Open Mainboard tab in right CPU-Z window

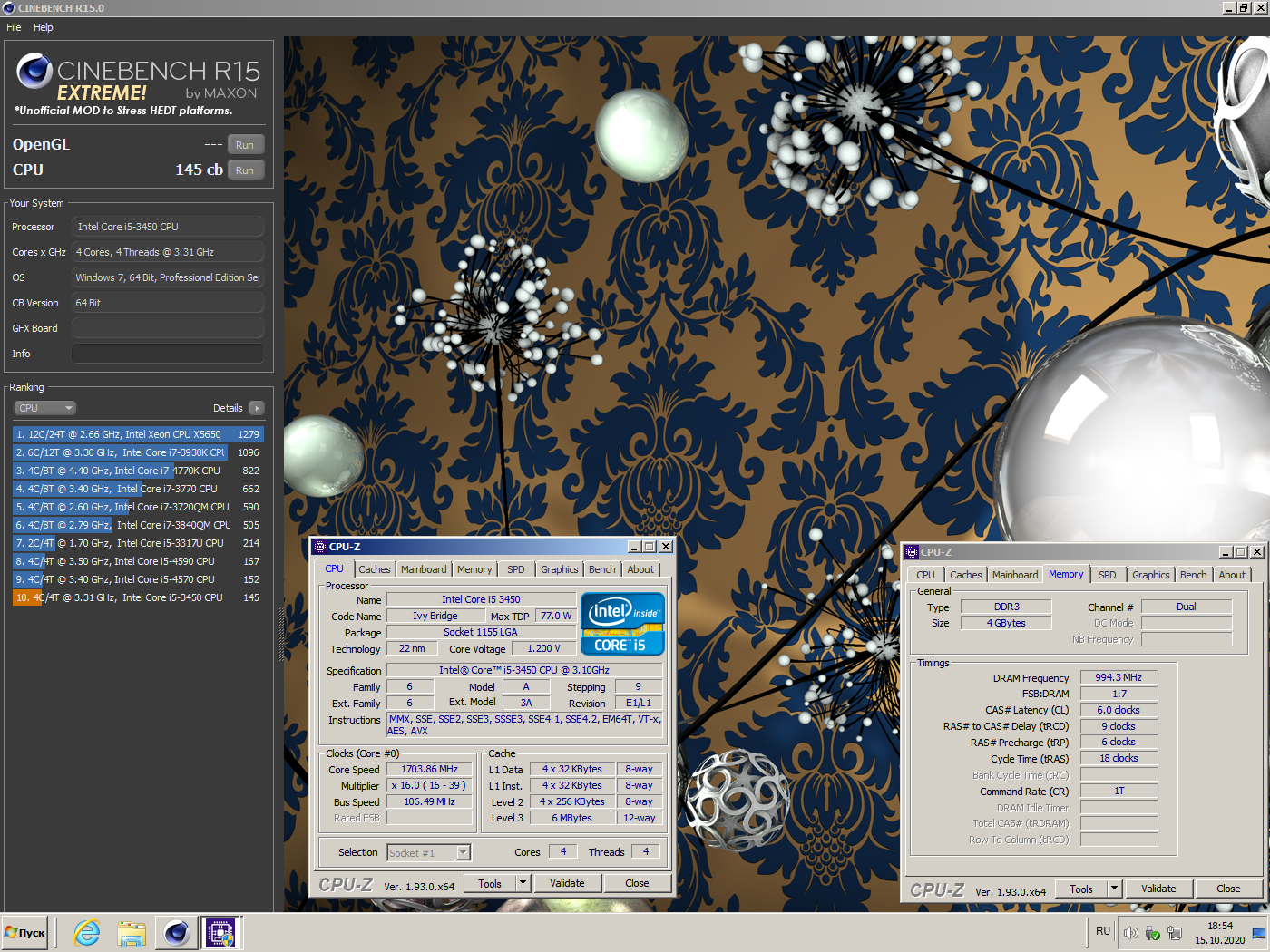[x=1015, y=575]
